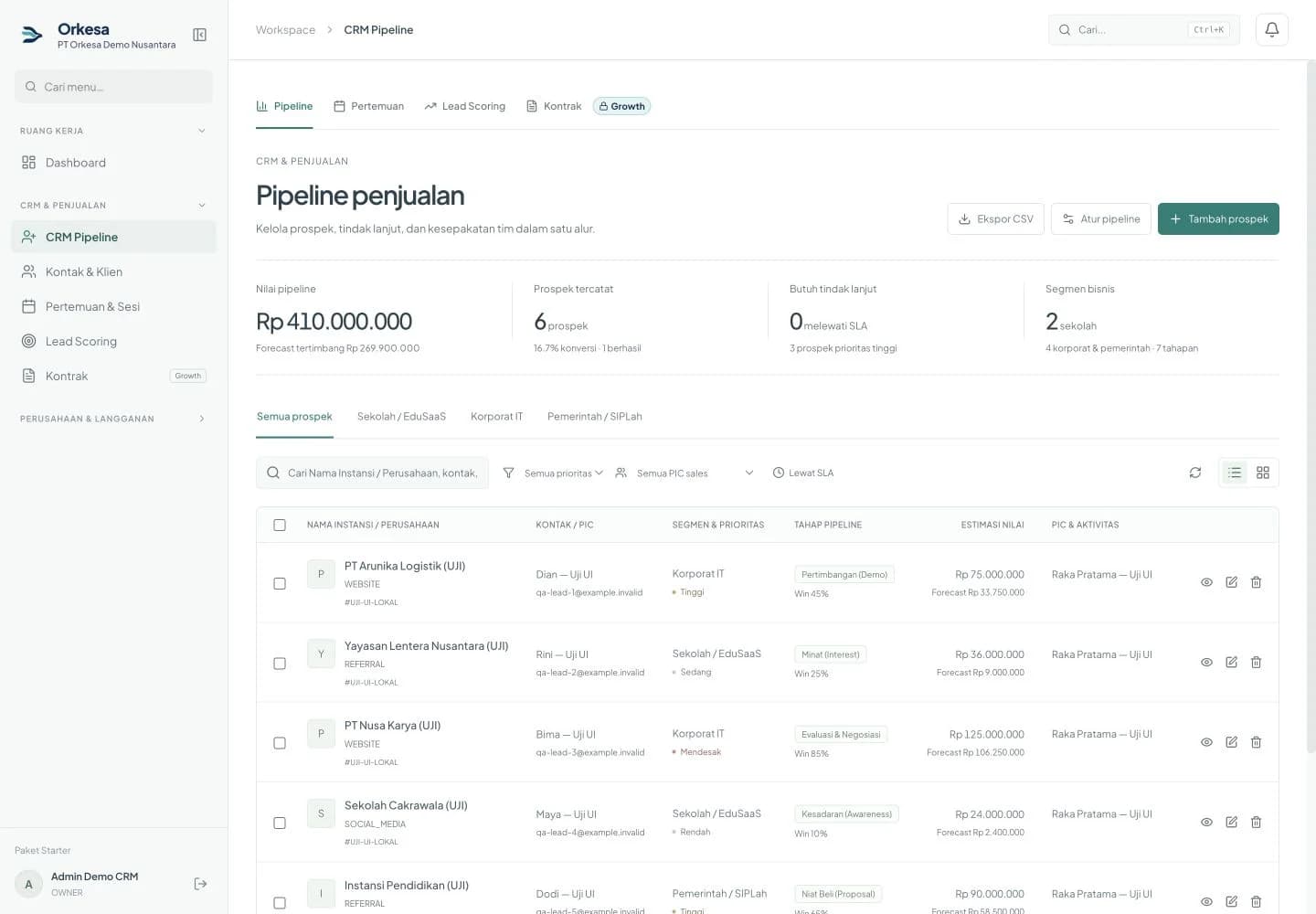Edit the PT Nusa Karya prospect
This screenshot has width=1316, height=914.
[1231, 742]
